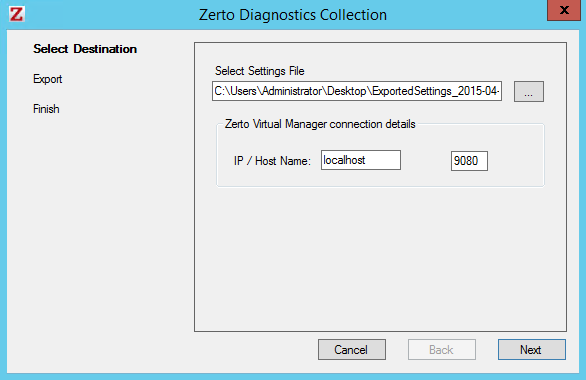The image size is (586, 380).
Task: Click the disabled Back button
Action: point(442,350)
